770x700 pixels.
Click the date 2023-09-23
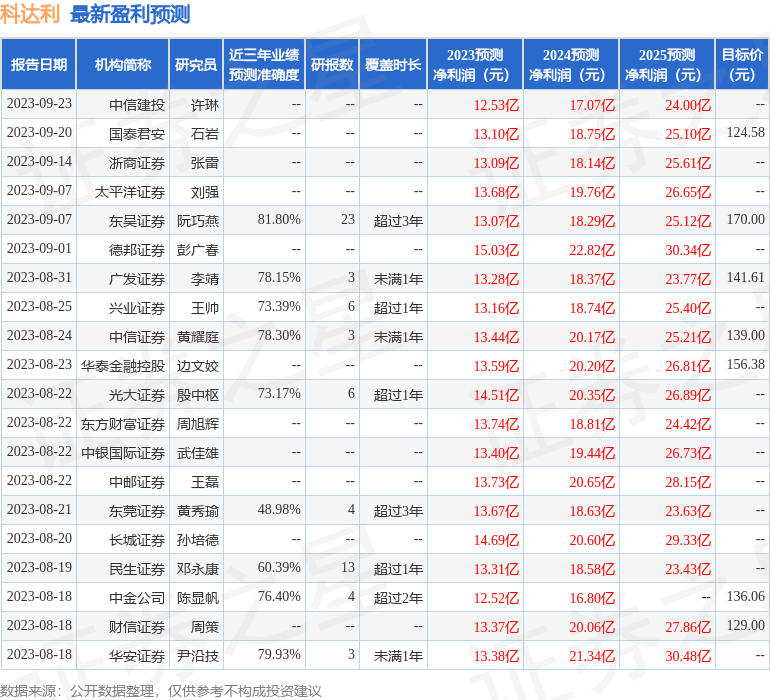(x=39, y=104)
